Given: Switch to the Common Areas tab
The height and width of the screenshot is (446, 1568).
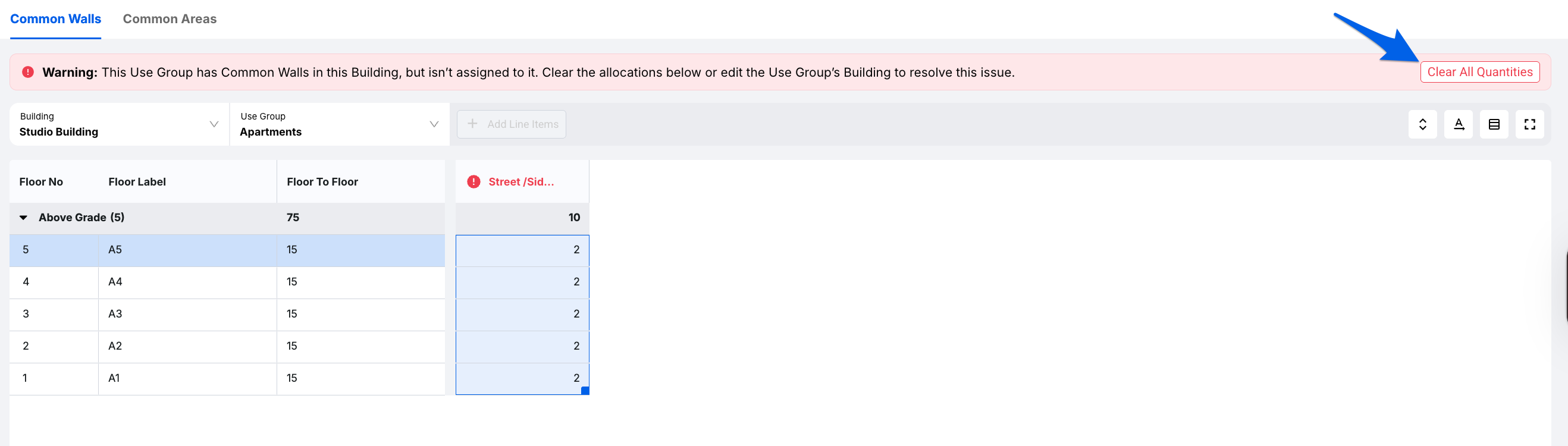Looking at the screenshot, I should [x=170, y=19].
